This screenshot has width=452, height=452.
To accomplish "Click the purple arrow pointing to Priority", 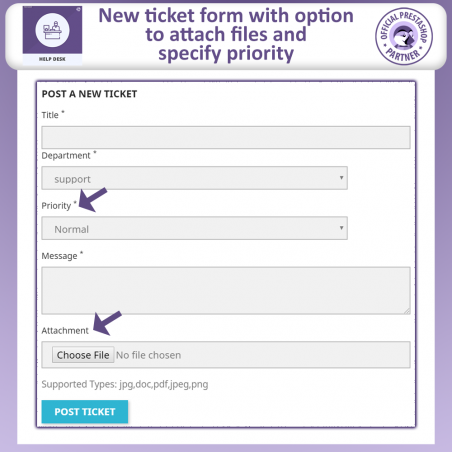I will pyautogui.click(x=93, y=199).
